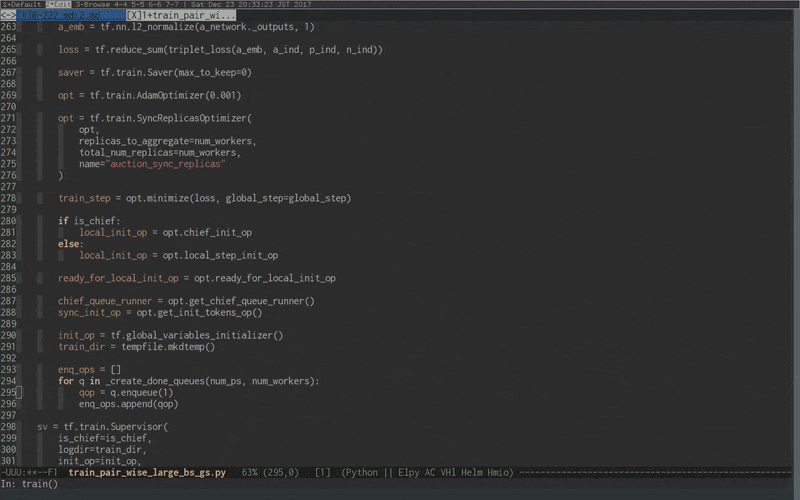Viewport: 800px width, 500px height.
Task: Click line number 297 in the gutter
Action: (x=8, y=415)
